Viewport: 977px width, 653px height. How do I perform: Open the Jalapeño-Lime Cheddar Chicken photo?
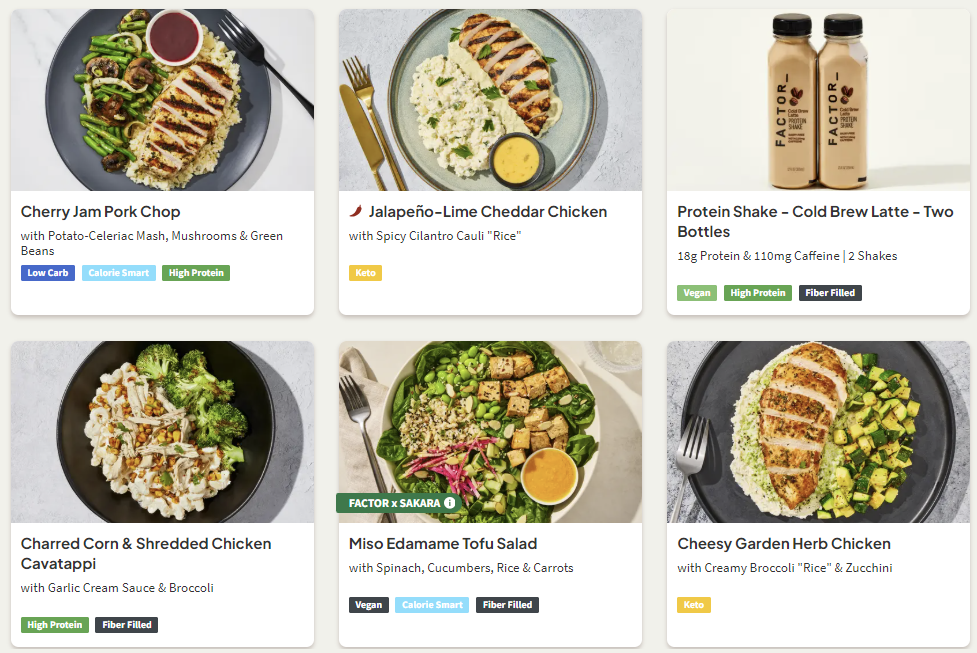490,100
